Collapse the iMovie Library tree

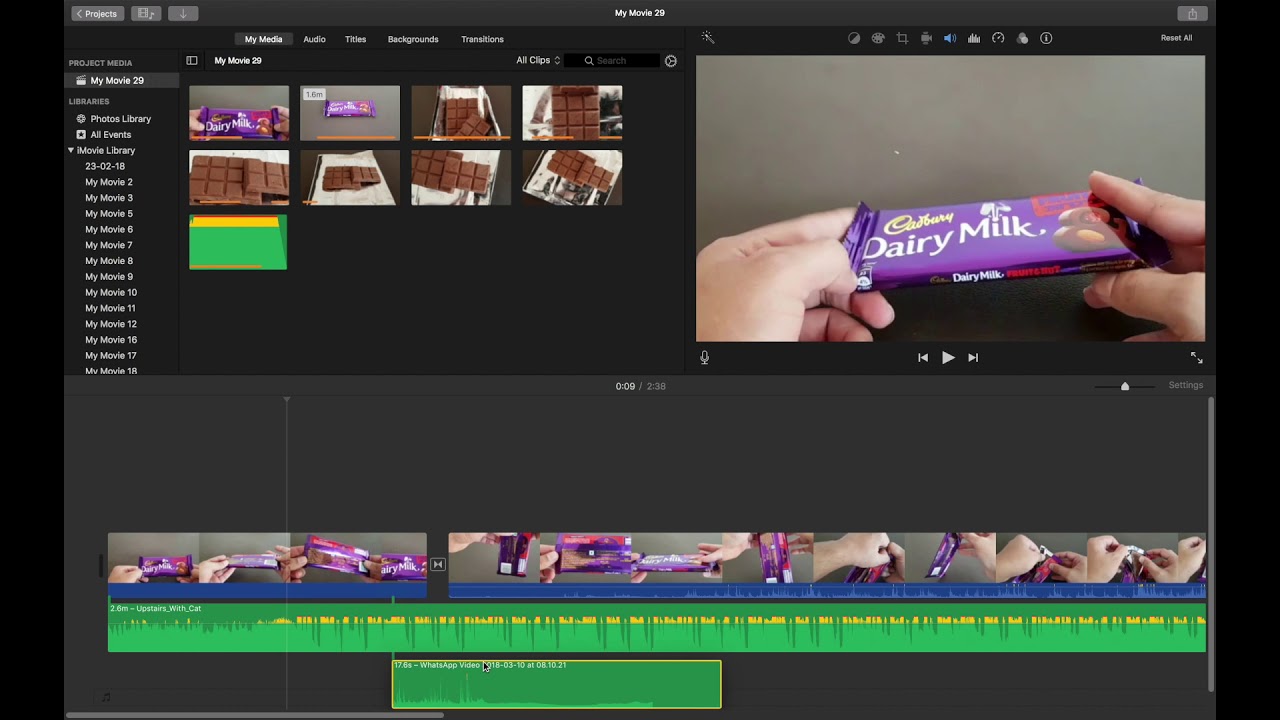click(71, 151)
